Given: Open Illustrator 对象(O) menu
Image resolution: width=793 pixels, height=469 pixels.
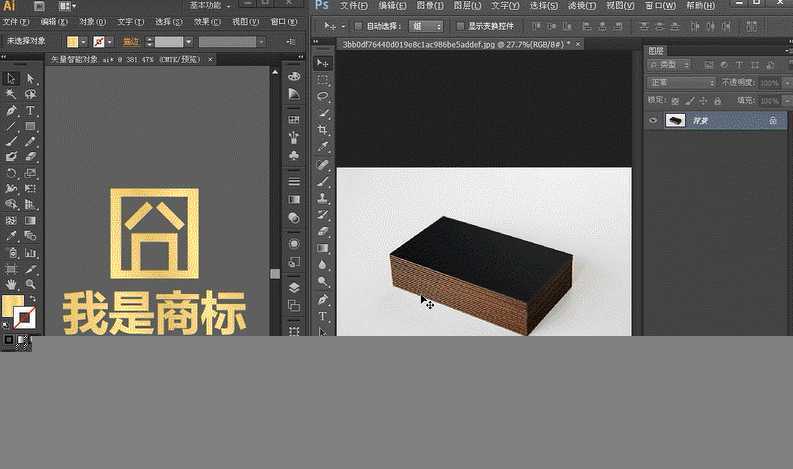Looking at the screenshot, I should [93, 22].
